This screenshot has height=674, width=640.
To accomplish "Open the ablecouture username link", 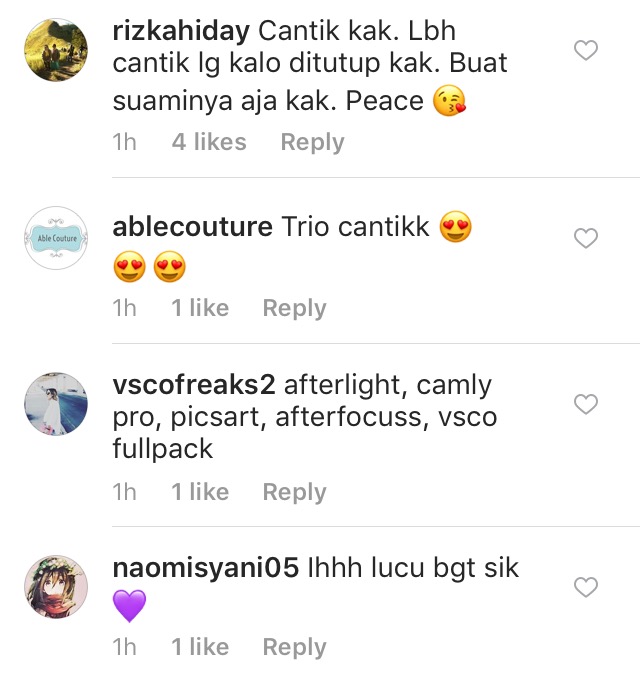I will click(x=192, y=227).
